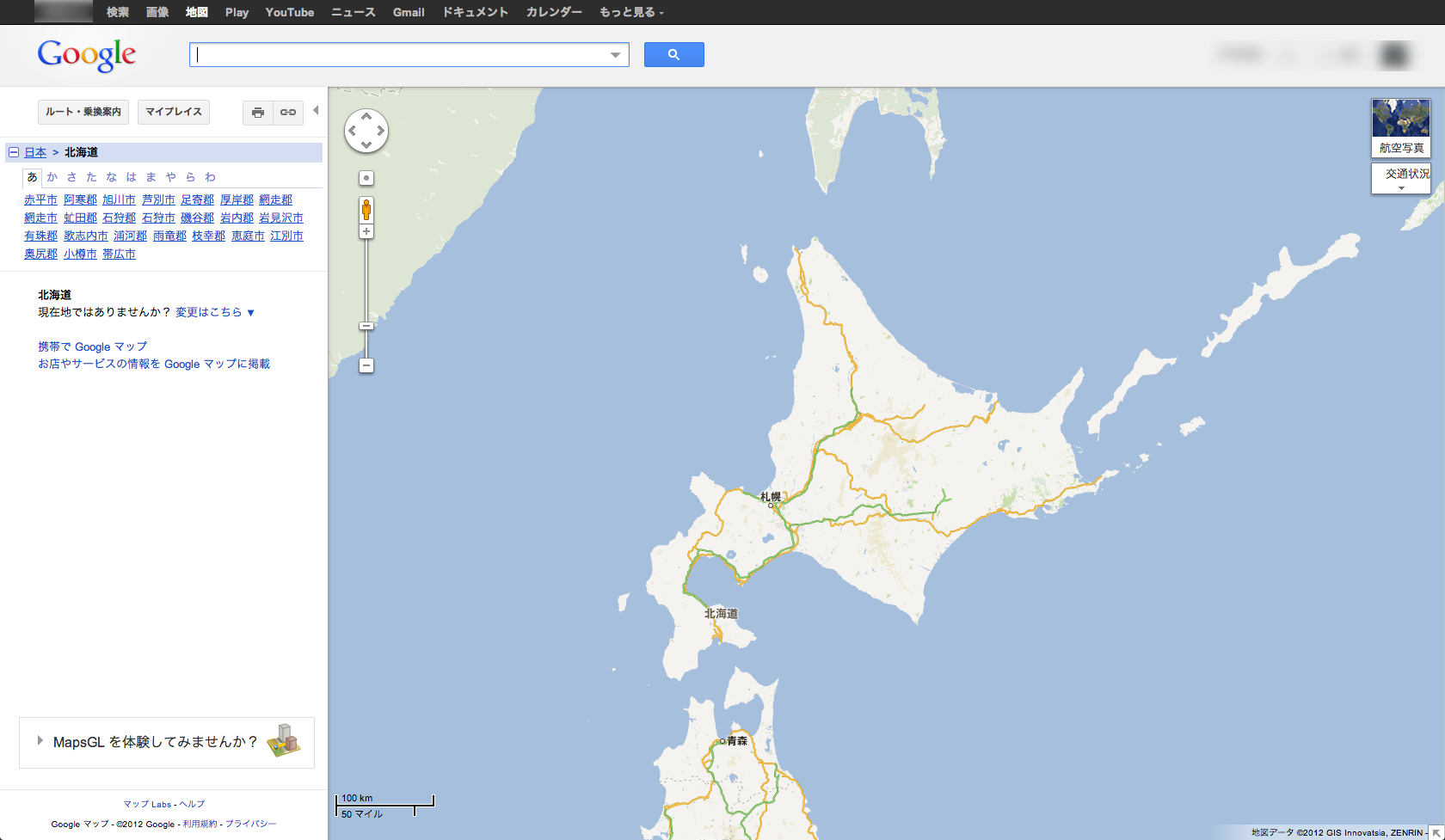This screenshot has width=1445, height=840.
Task: Select the さ kana tab
Action: pos(71,177)
